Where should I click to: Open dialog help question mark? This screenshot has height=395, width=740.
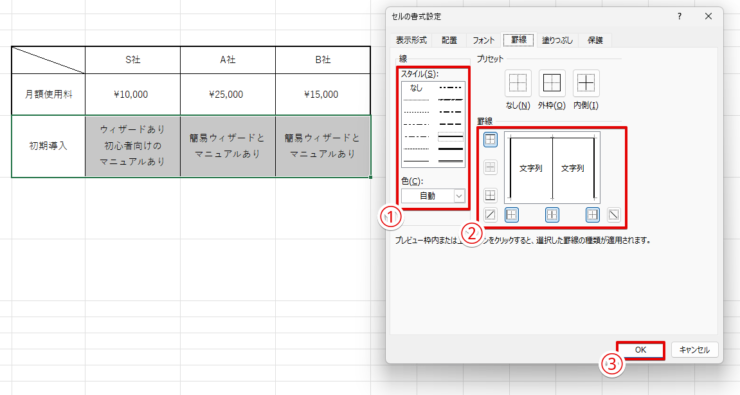[x=679, y=17]
